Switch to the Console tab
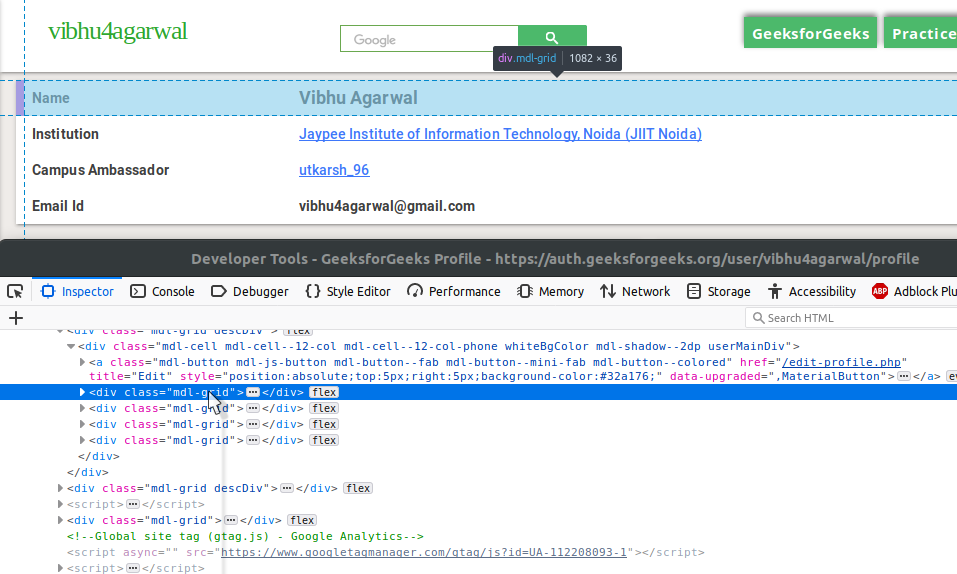The width and height of the screenshot is (957, 574). pyautogui.click(x=162, y=291)
